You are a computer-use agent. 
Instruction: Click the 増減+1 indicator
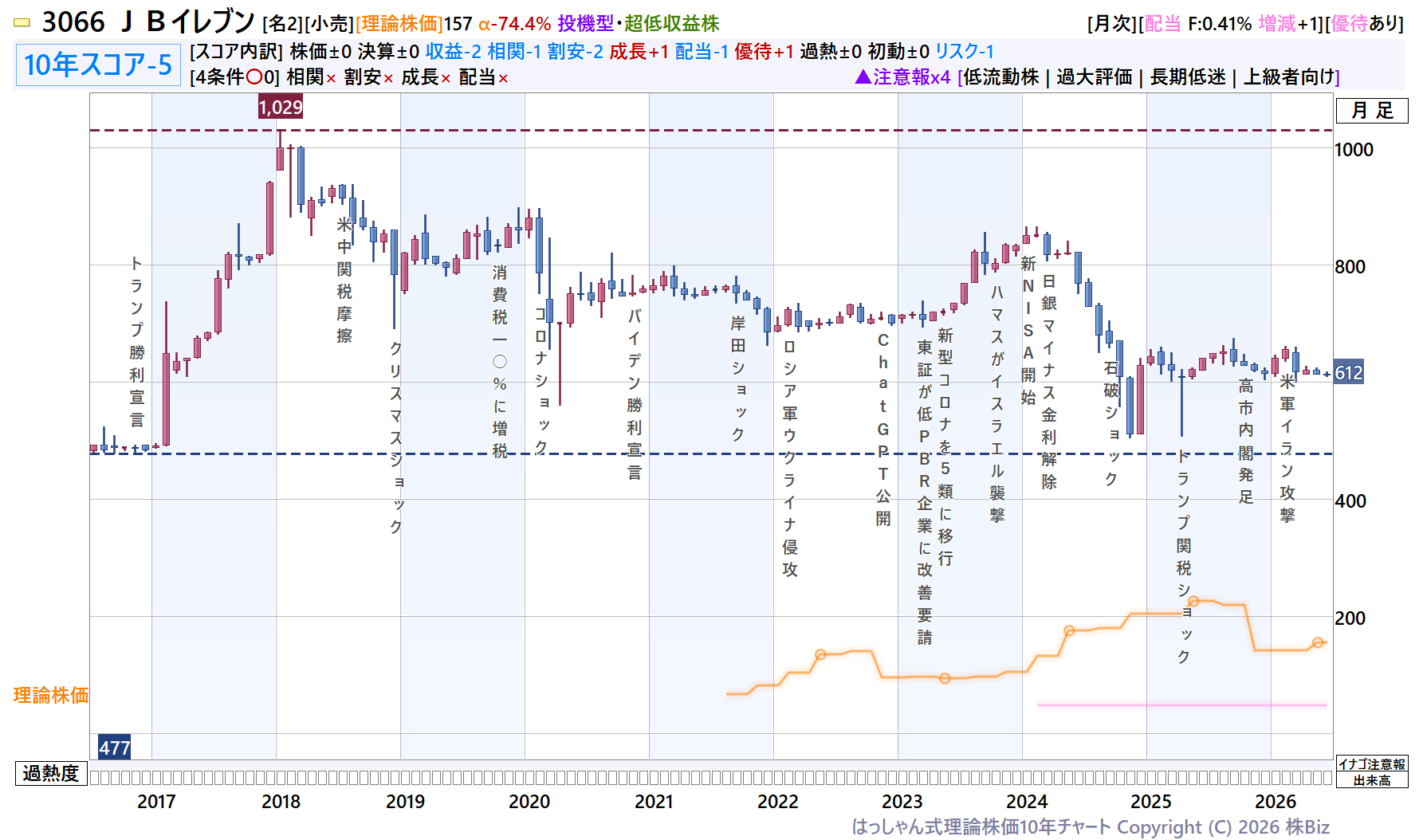click(x=1287, y=24)
